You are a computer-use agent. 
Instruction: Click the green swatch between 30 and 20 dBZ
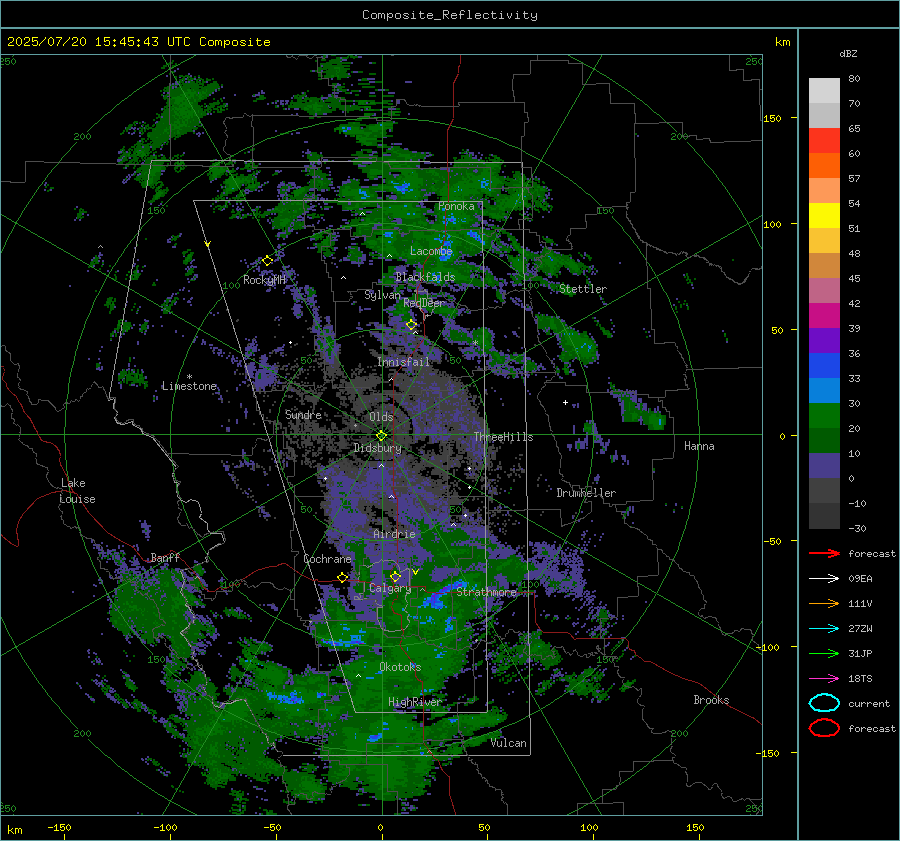pos(824,416)
